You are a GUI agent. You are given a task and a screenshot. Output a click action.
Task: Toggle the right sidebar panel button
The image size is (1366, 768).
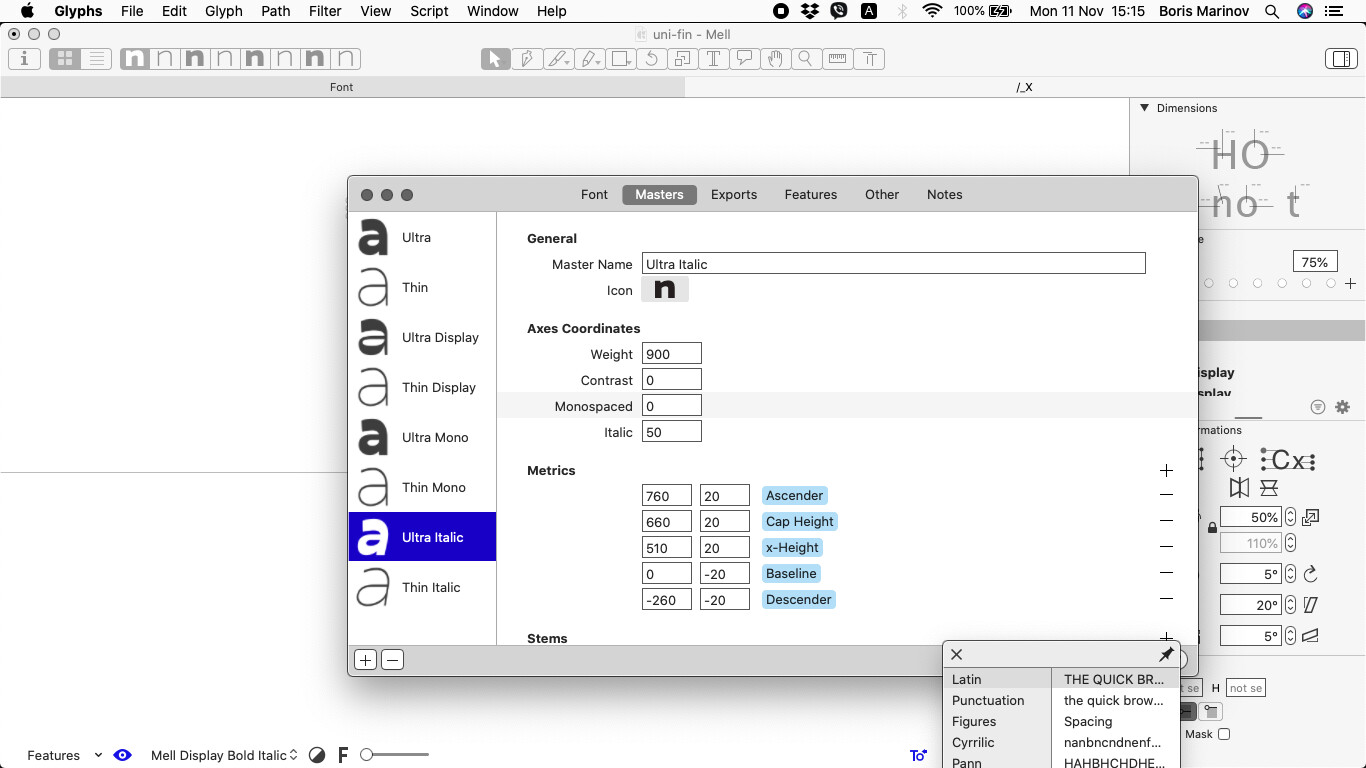coord(1340,59)
